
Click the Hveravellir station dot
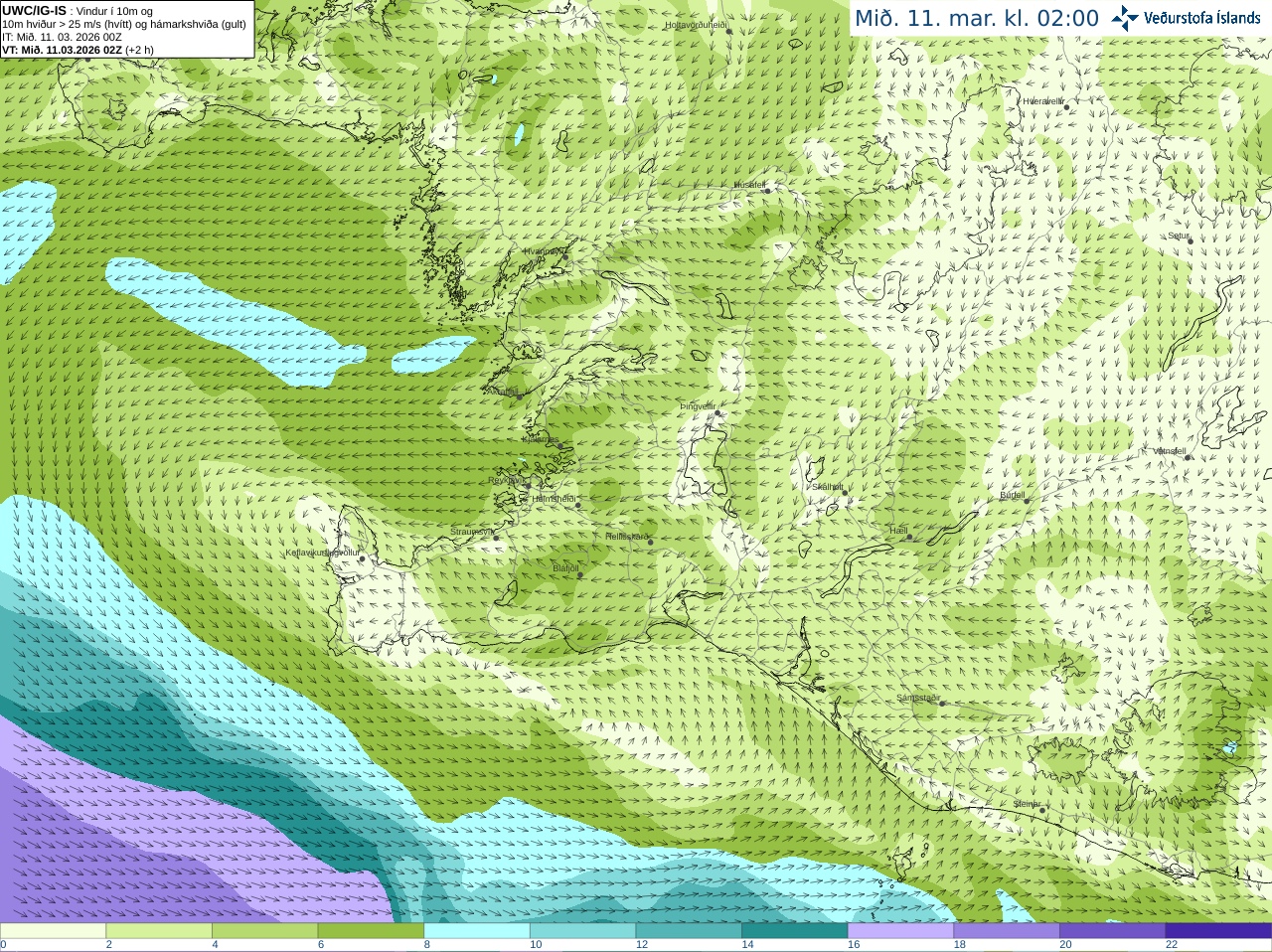pyautogui.click(x=1067, y=106)
